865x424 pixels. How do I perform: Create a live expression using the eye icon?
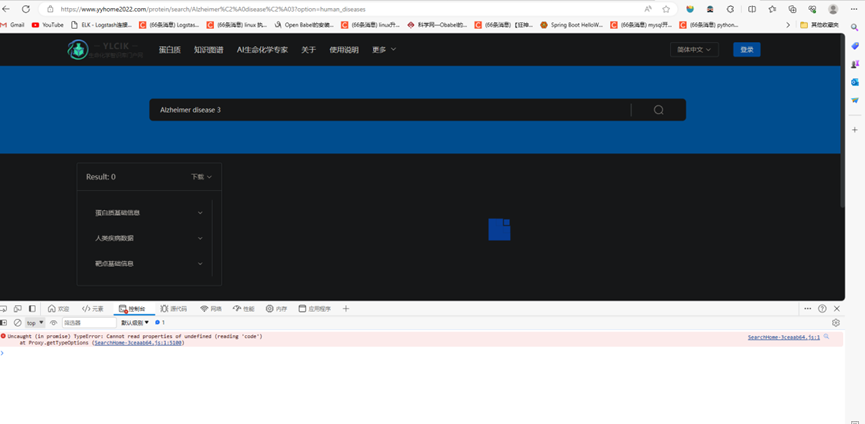[54, 323]
